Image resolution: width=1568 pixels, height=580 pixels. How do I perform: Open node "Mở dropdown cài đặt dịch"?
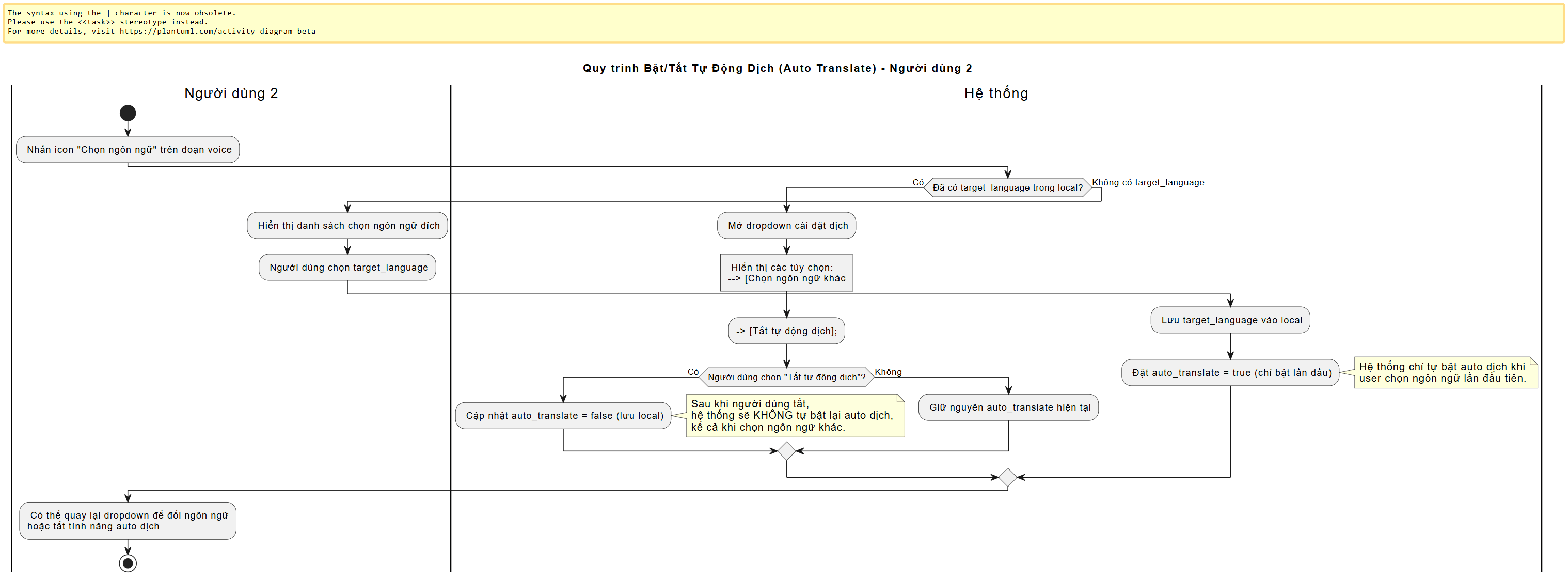[786, 225]
